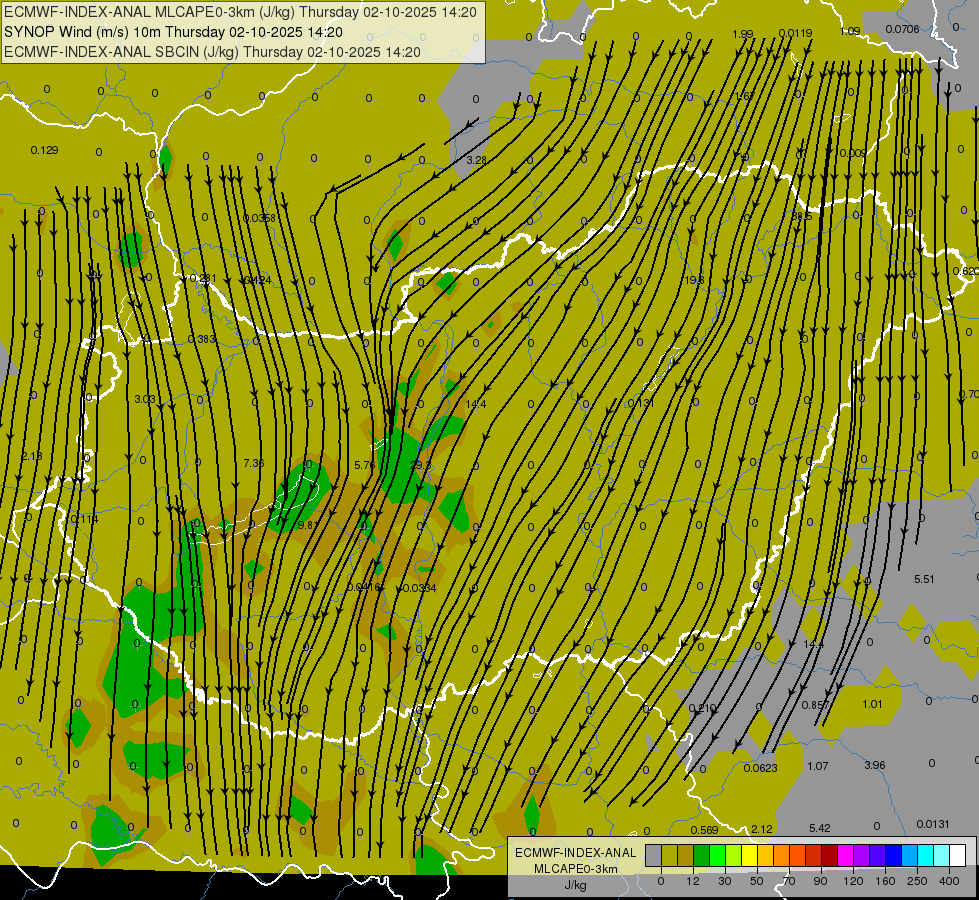Image resolution: width=979 pixels, height=900 pixels.
Task: Click the legend tick label 120
Action: tap(853, 881)
